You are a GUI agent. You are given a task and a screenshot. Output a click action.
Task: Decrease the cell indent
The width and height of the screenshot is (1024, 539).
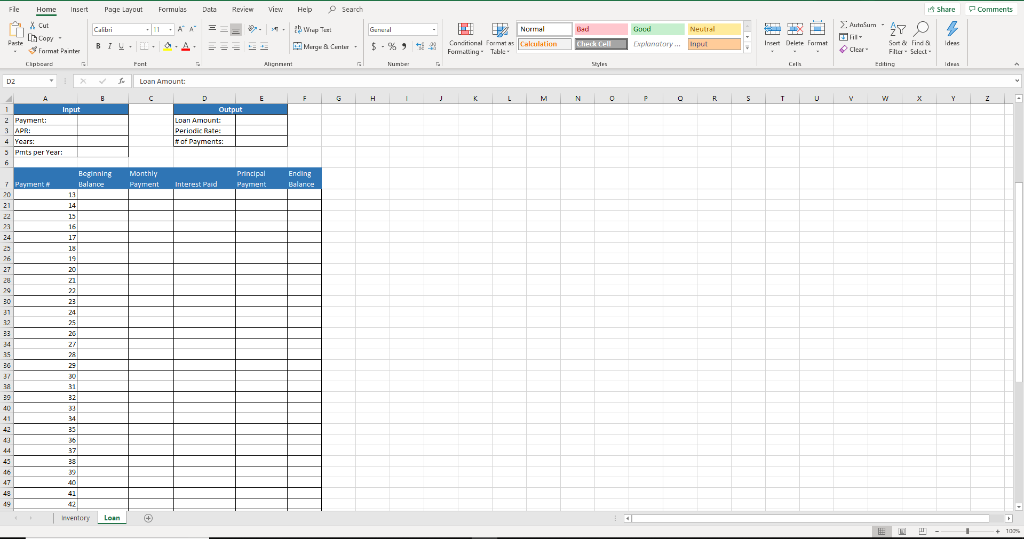pyautogui.click(x=252, y=46)
